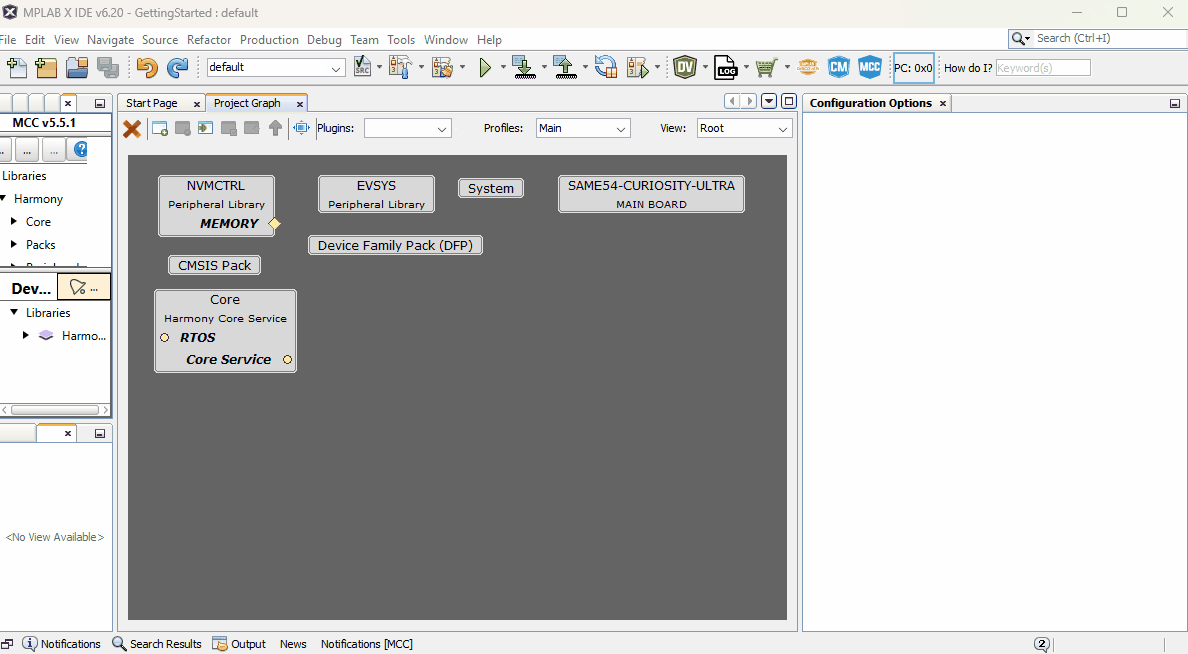The height and width of the screenshot is (654, 1188).
Task: Click the Debug Project icon
Action: pyautogui.click(x=639, y=67)
